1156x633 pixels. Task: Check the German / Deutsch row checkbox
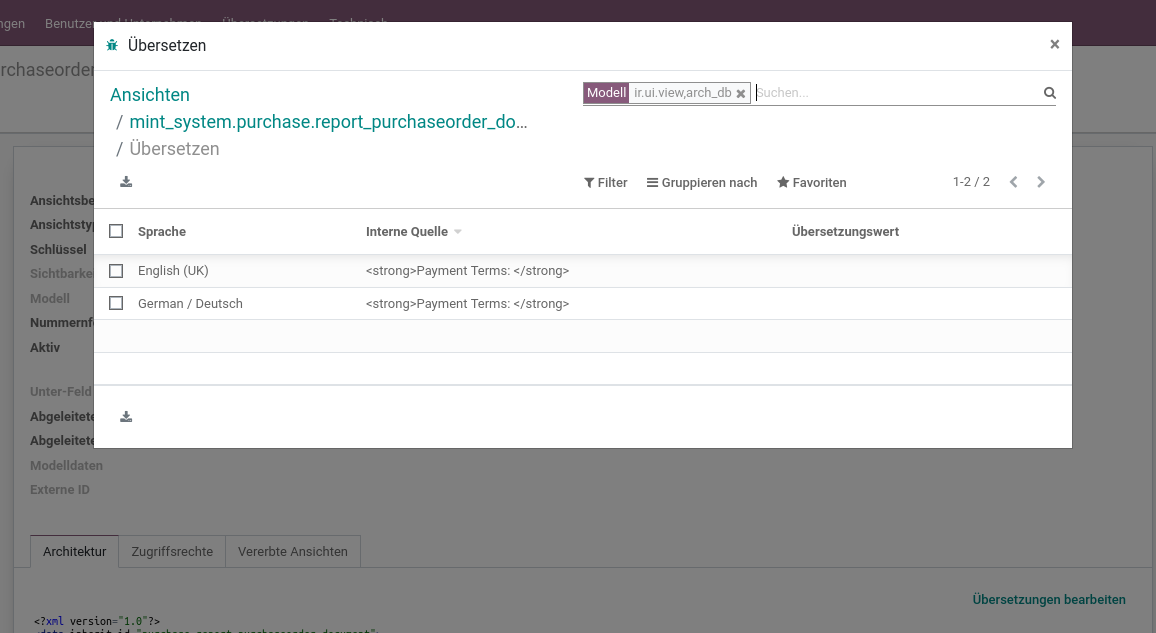116,304
